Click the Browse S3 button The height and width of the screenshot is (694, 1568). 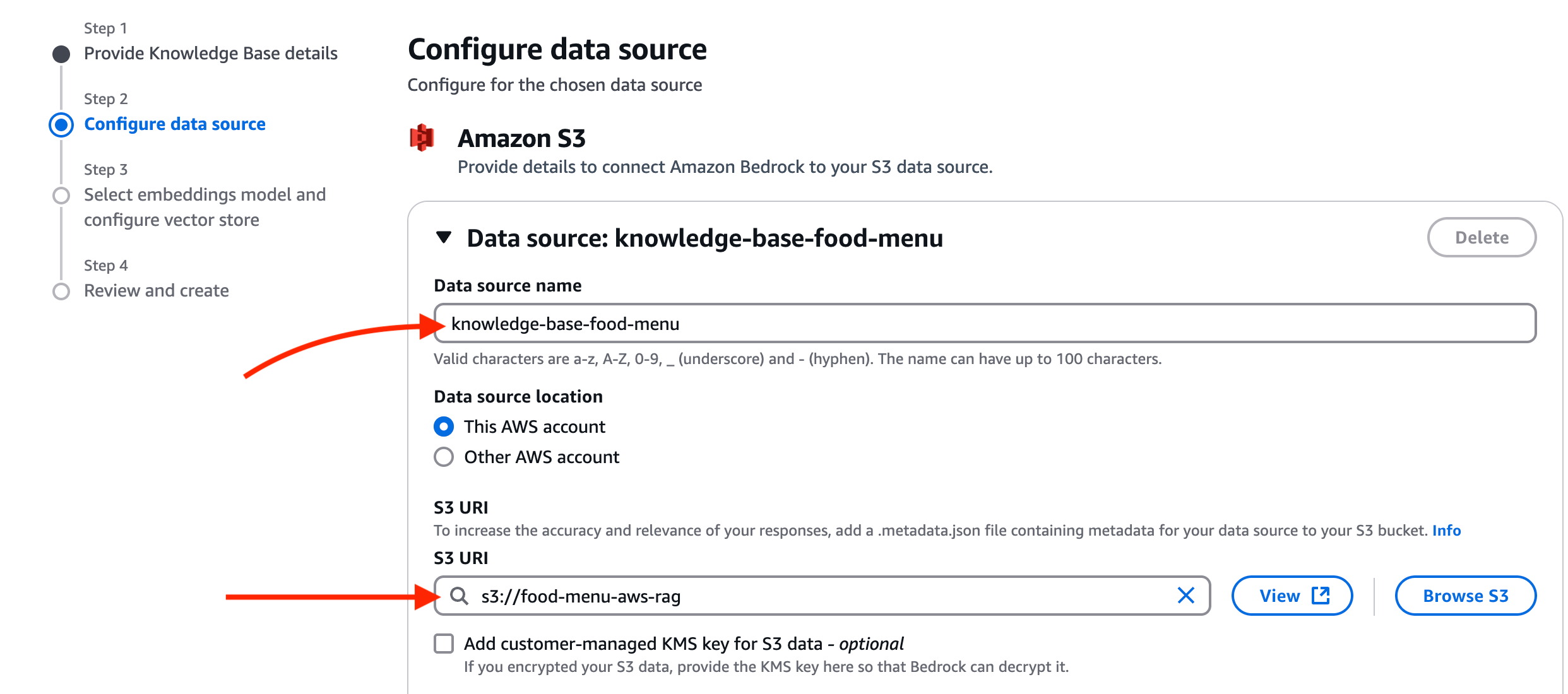point(1465,596)
